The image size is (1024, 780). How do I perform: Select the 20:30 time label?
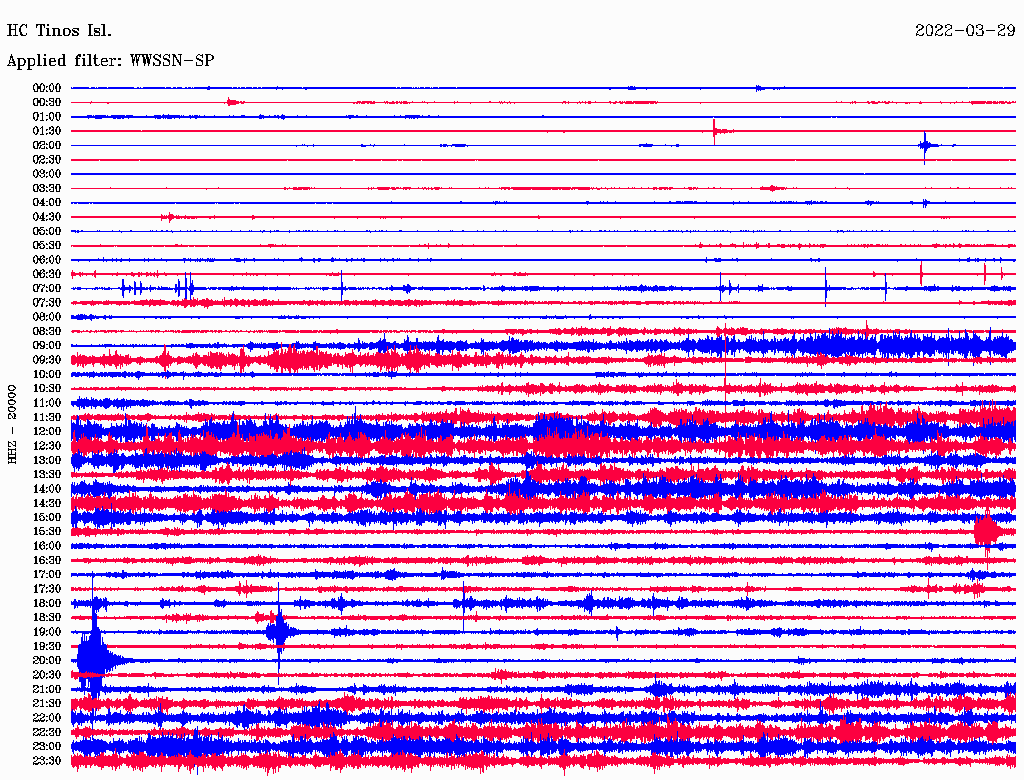click(x=47, y=675)
